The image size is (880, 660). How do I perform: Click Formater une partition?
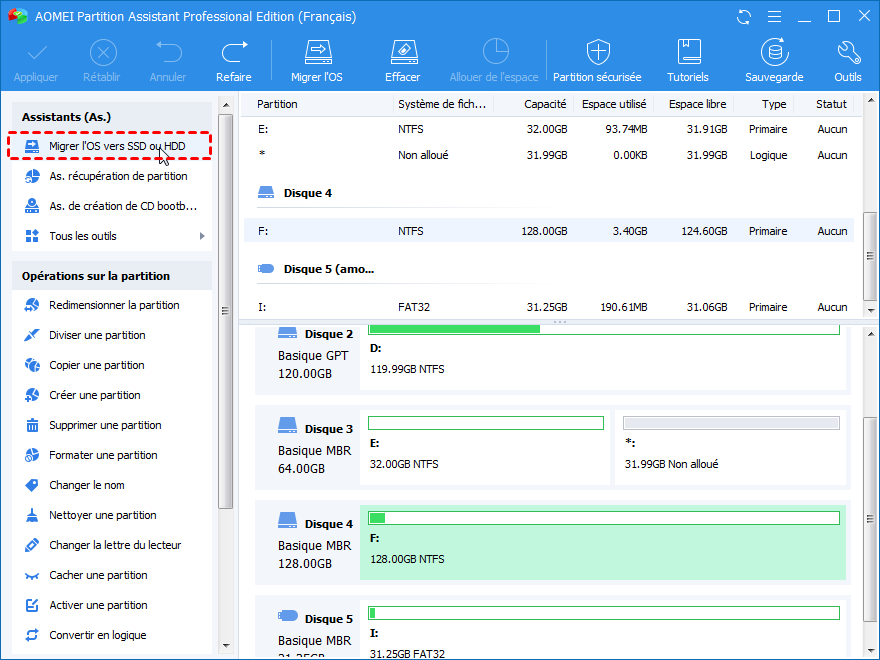pos(103,455)
